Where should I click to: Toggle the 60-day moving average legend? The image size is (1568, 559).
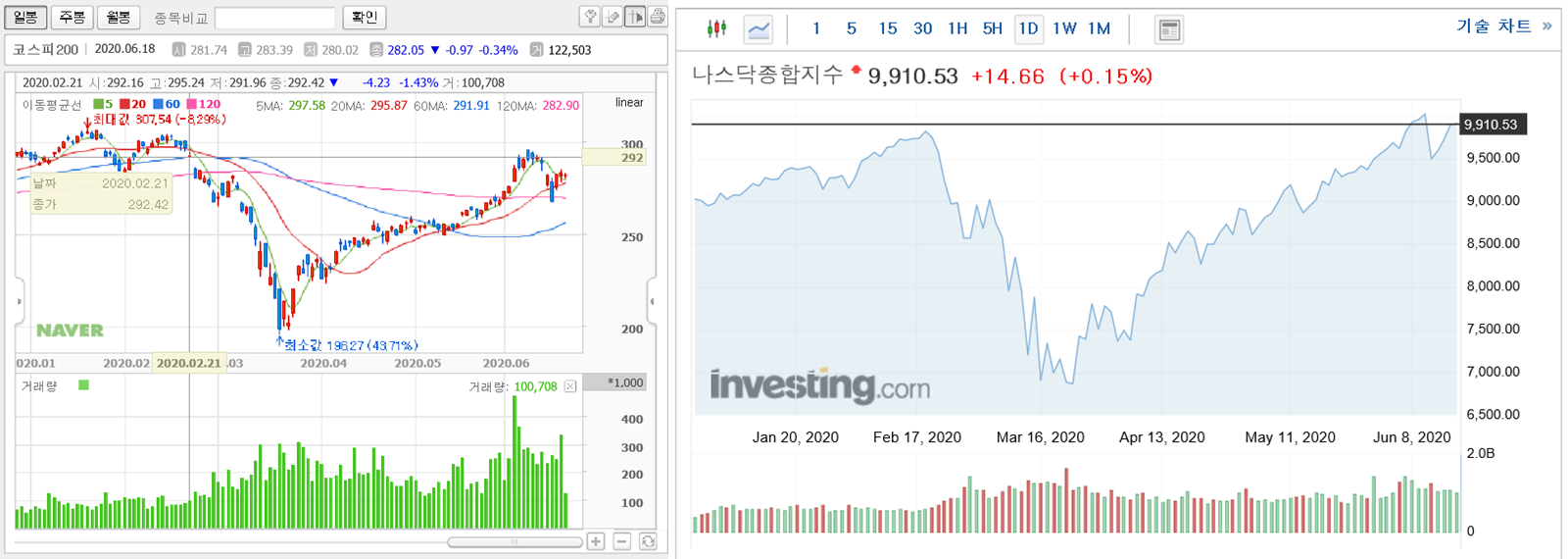(166, 104)
